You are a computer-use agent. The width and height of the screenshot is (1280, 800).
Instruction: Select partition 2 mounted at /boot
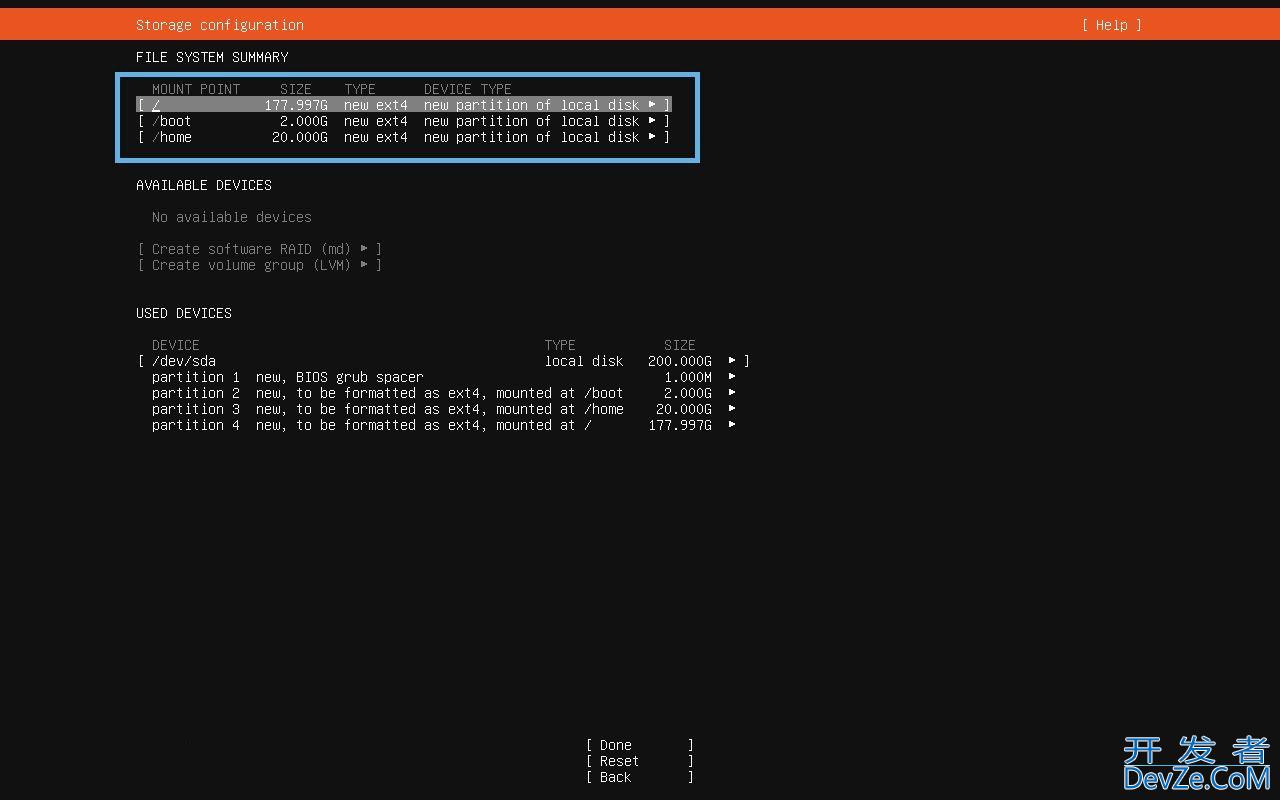click(444, 393)
